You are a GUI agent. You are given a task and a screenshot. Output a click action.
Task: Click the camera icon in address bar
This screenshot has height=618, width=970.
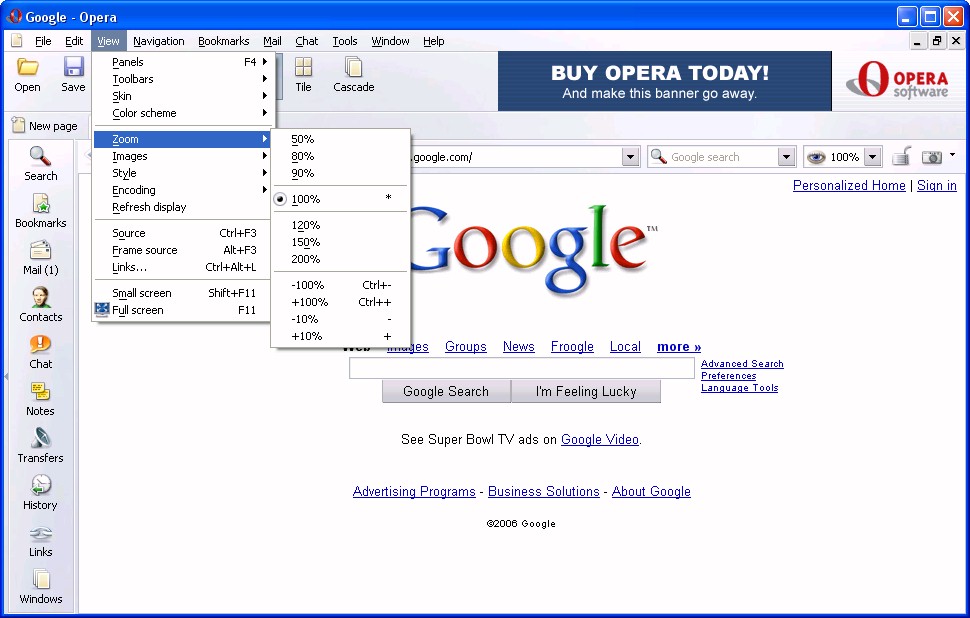(931, 157)
